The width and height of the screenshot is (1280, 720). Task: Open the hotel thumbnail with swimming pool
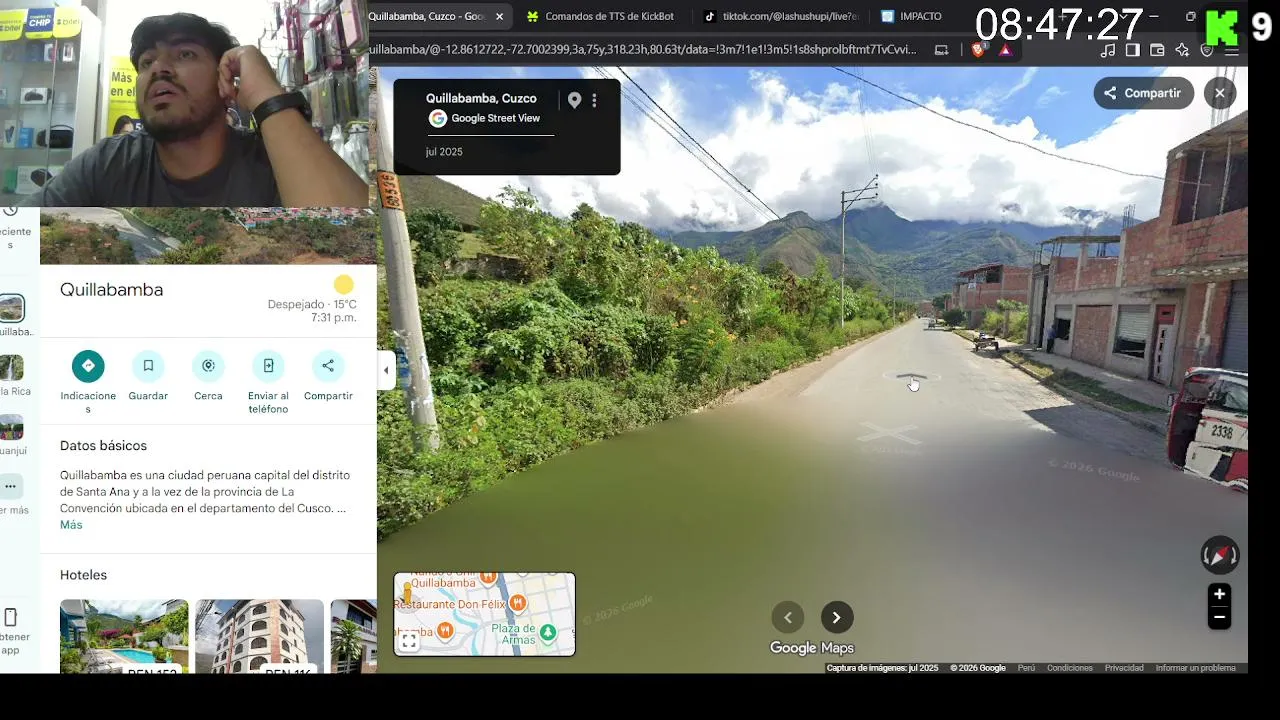(124, 636)
